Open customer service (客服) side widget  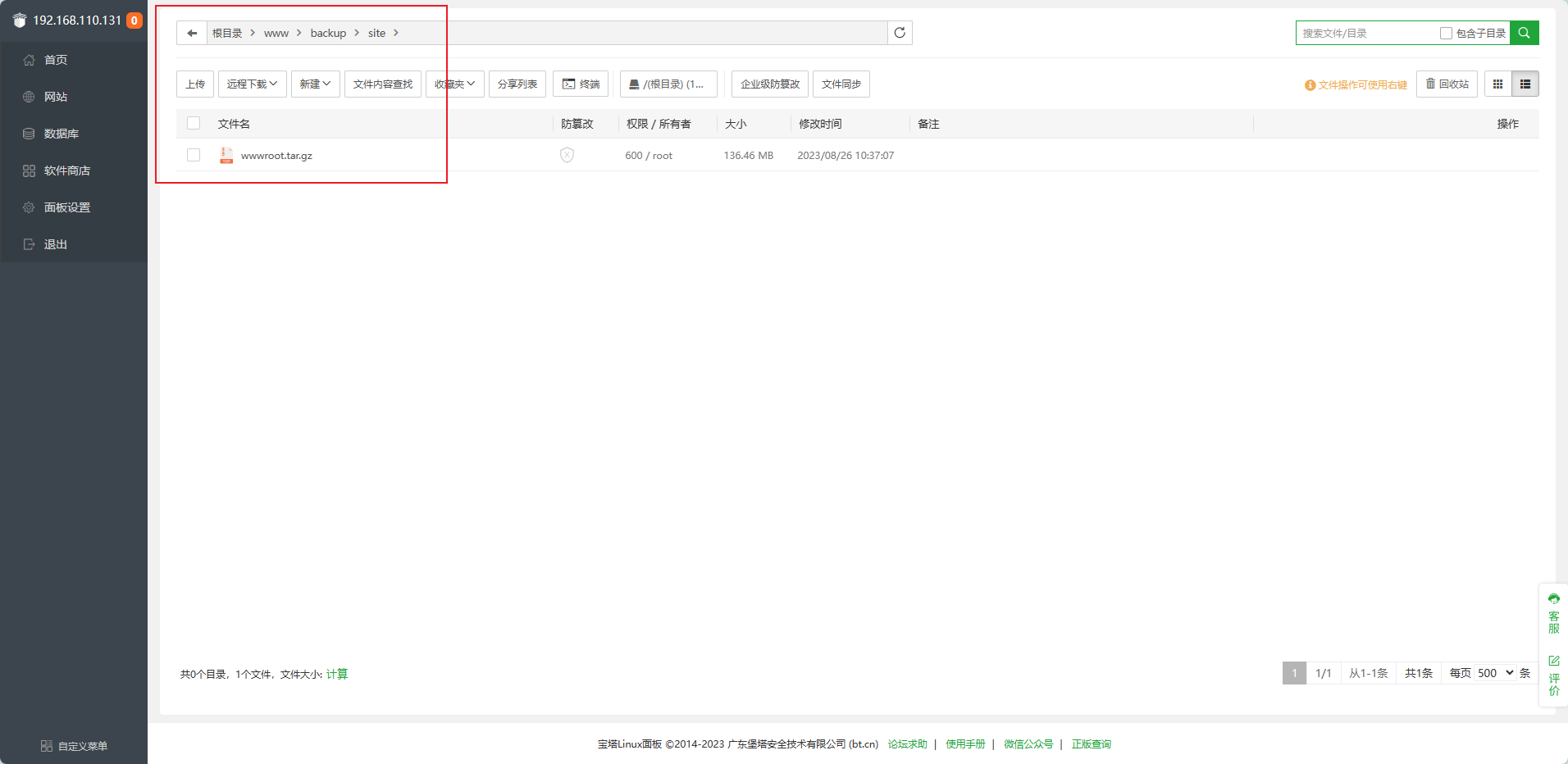click(1553, 614)
